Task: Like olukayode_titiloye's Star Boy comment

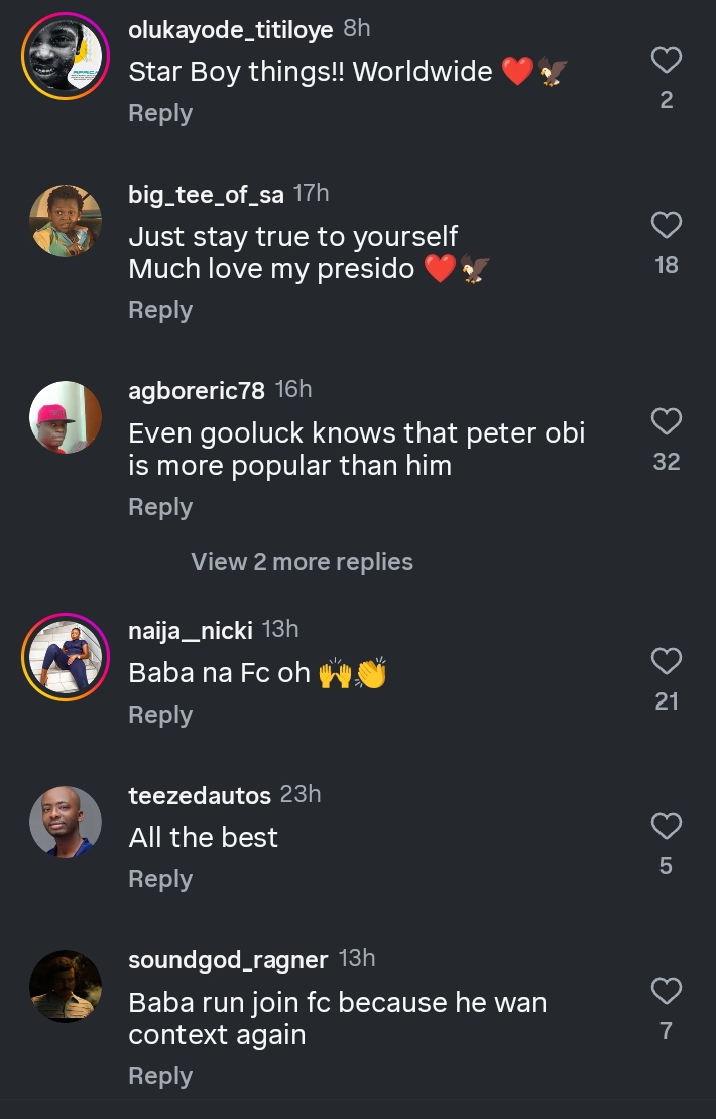Action: tap(667, 61)
